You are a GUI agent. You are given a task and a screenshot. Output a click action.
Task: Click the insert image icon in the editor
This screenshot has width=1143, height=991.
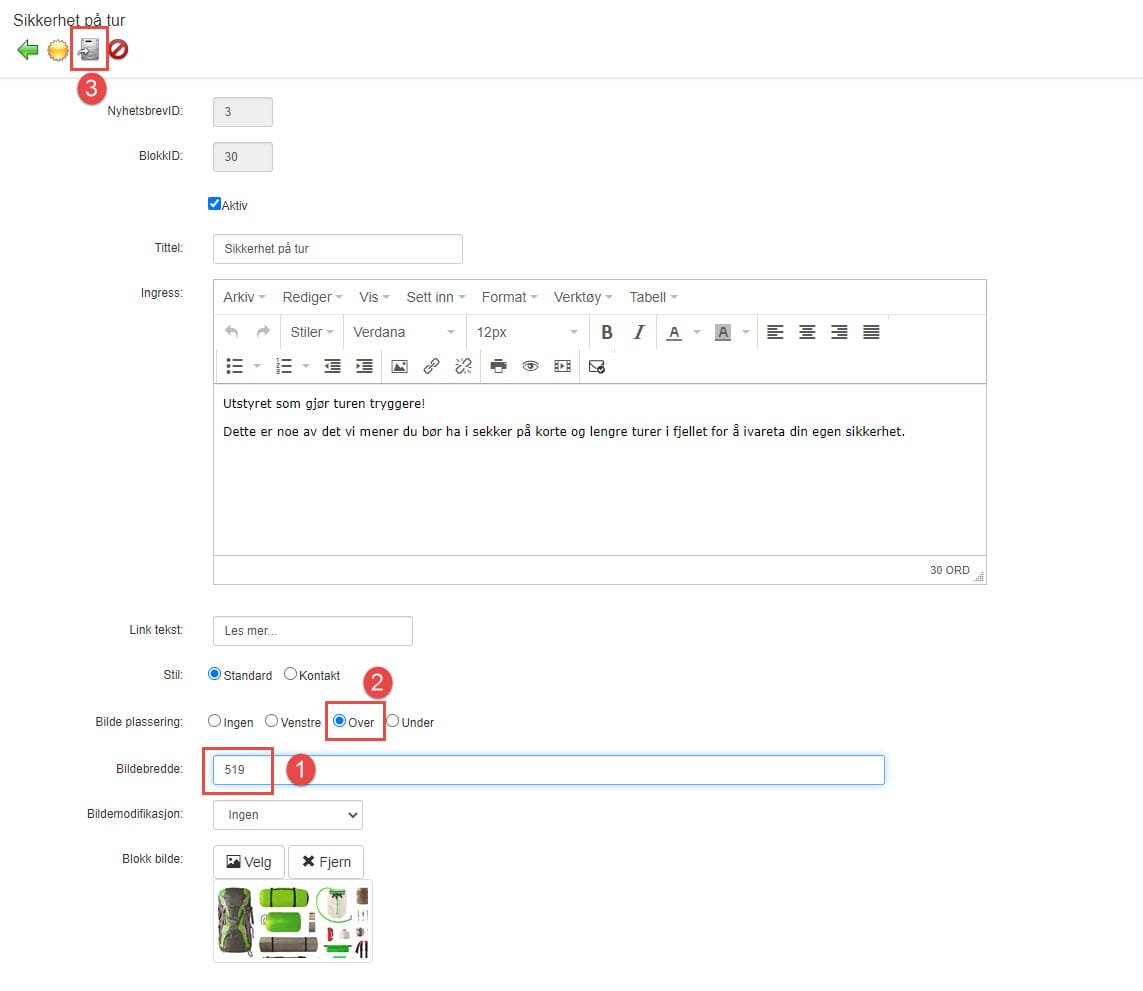[399, 366]
